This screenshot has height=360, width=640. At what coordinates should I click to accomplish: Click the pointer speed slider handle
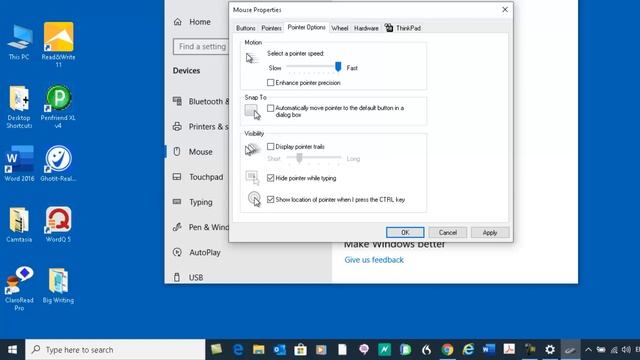[x=338, y=67]
